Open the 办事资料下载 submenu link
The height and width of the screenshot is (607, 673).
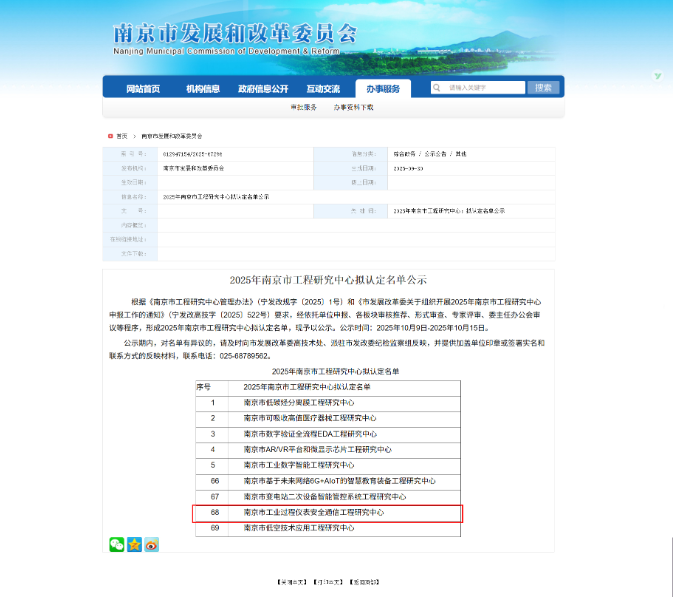[354, 107]
